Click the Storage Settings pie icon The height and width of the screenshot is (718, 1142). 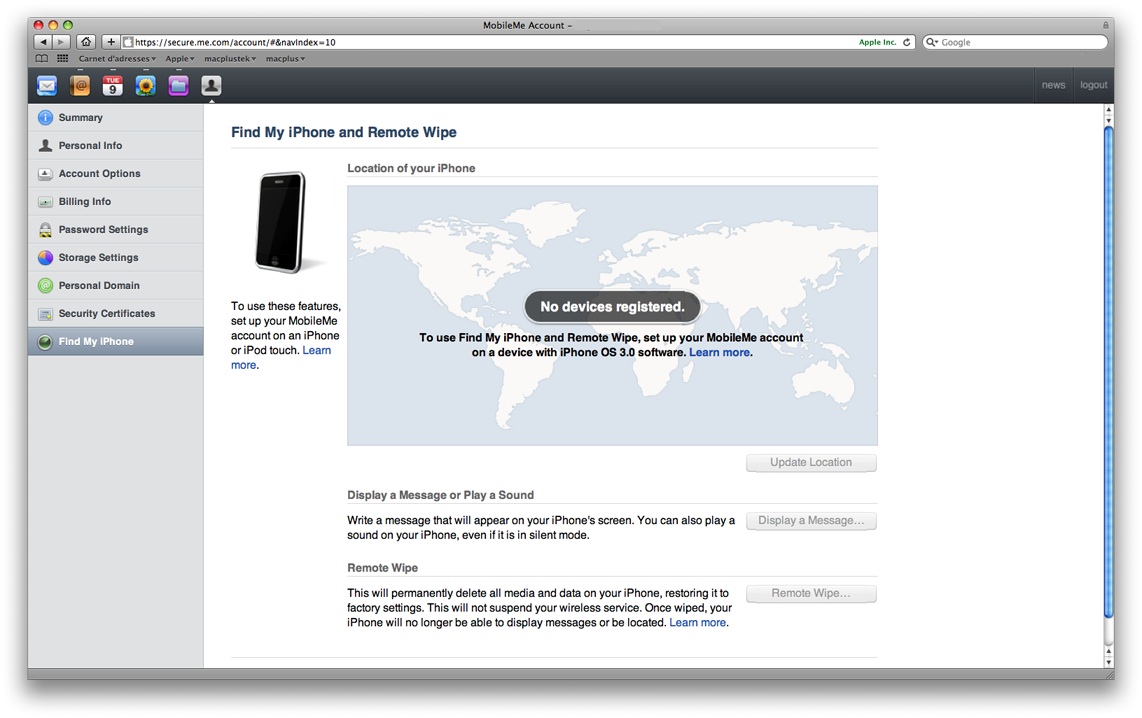pyautogui.click(x=45, y=258)
